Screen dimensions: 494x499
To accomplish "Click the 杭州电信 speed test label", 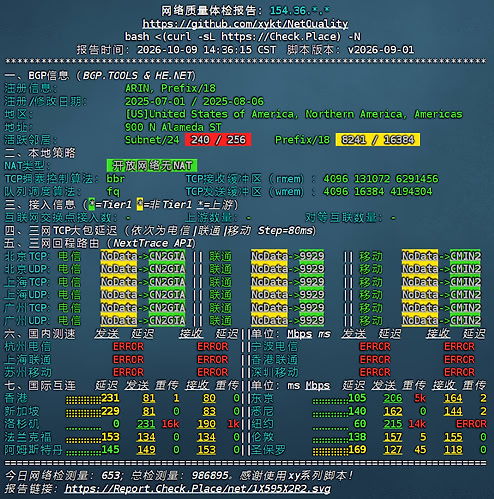I will [28, 346].
